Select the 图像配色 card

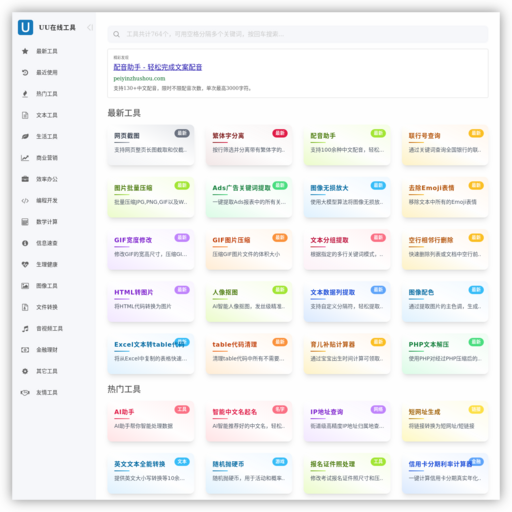coord(445,302)
